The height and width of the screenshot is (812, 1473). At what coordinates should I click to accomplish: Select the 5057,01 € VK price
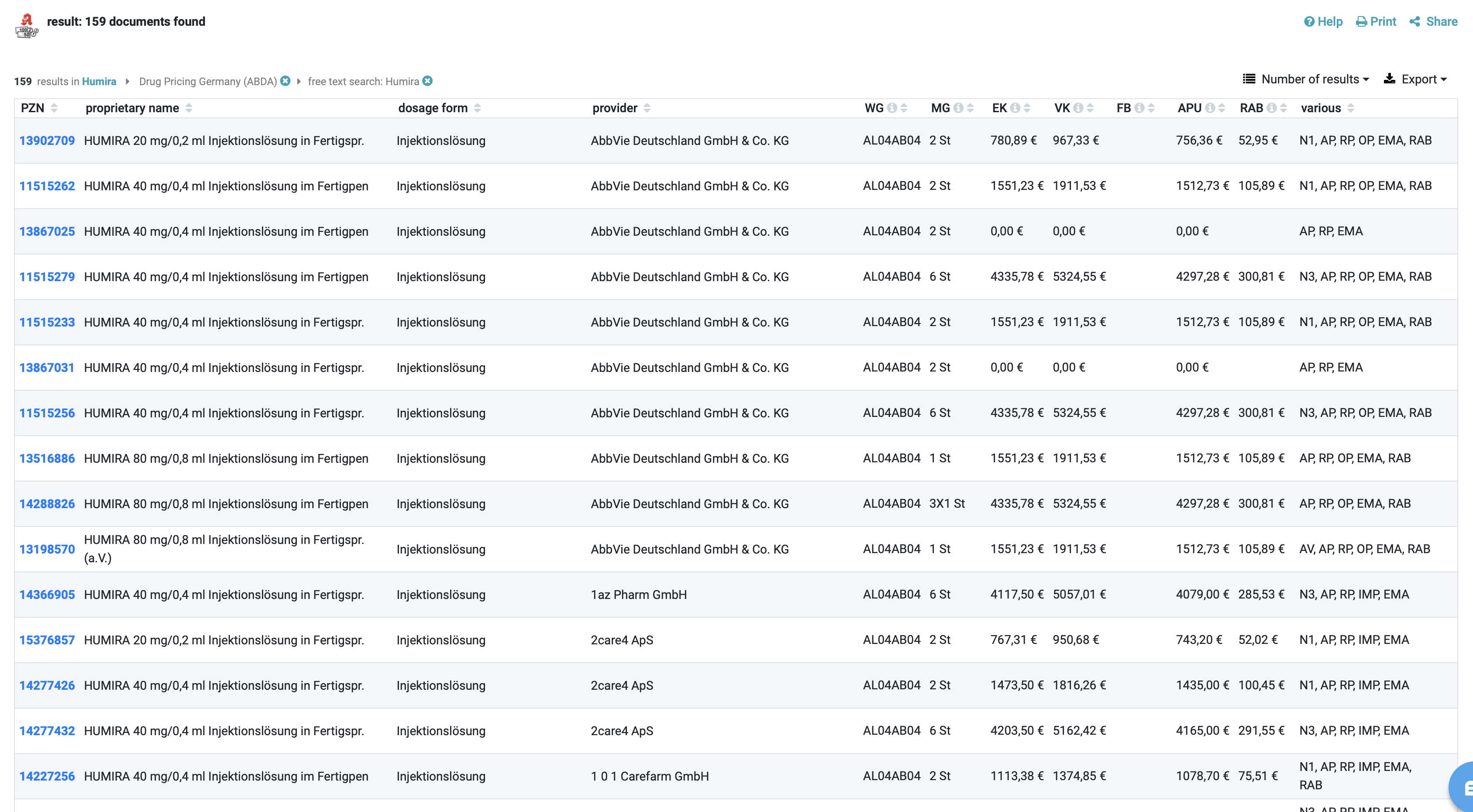1079,595
